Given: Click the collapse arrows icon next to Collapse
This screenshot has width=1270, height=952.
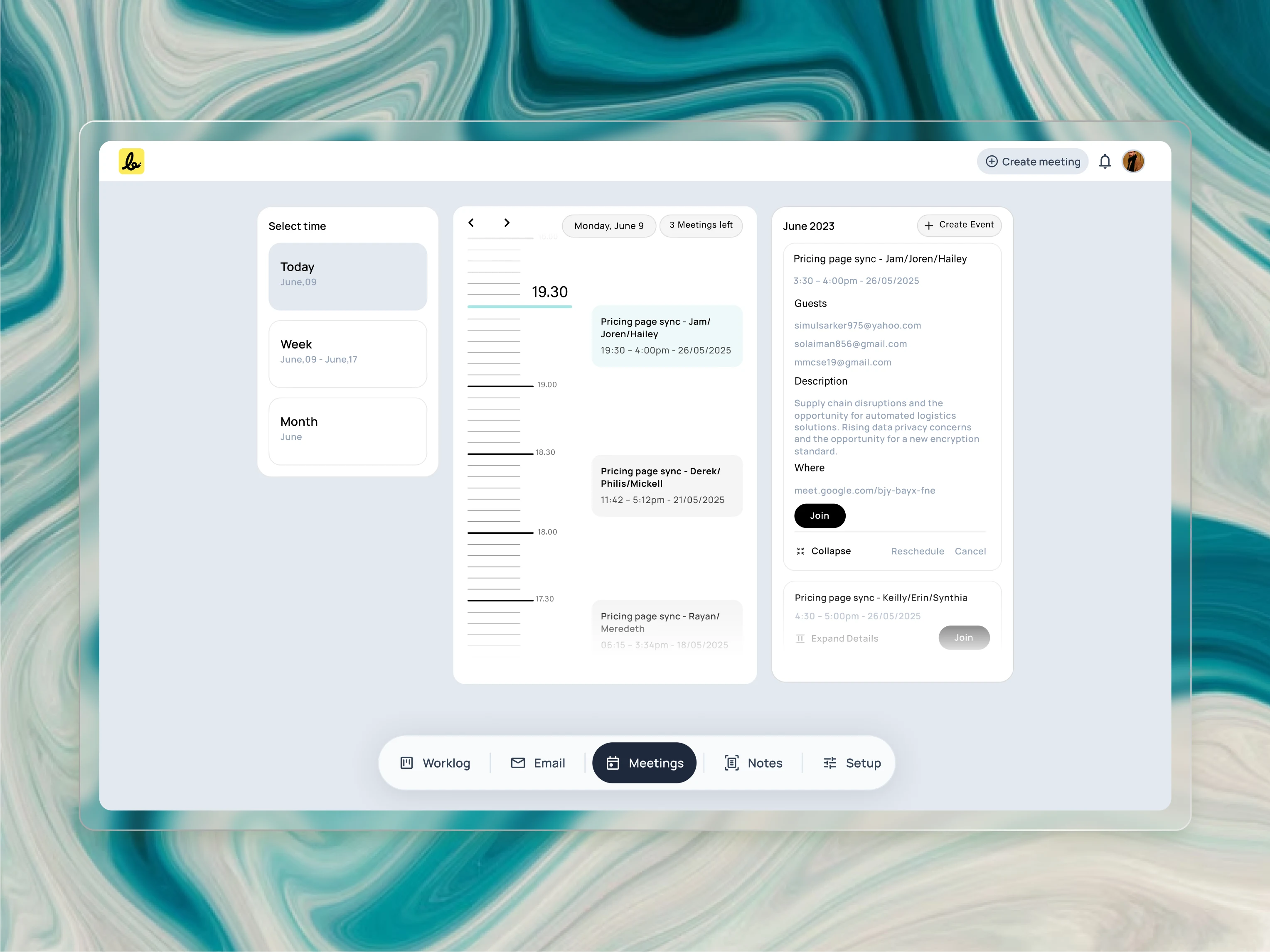Looking at the screenshot, I should tap(800, 551).
